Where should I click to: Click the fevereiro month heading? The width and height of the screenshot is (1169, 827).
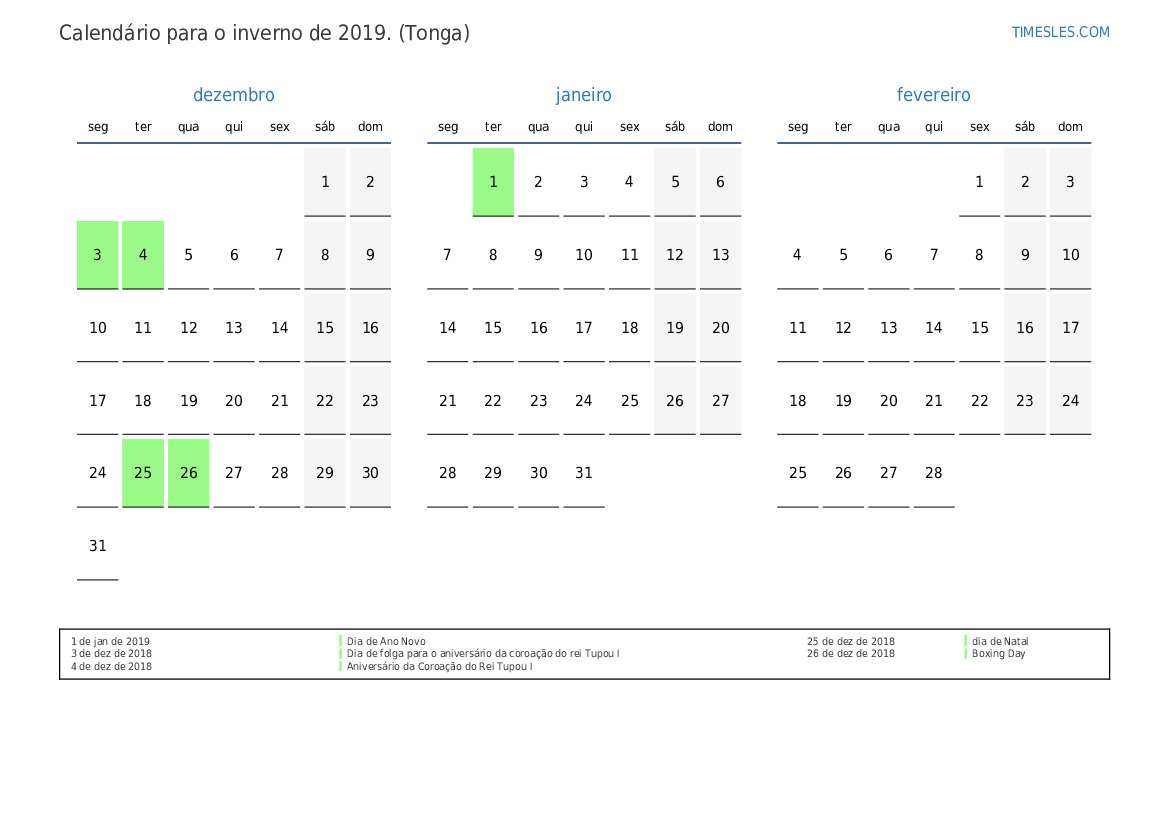[x=933, y=95]
